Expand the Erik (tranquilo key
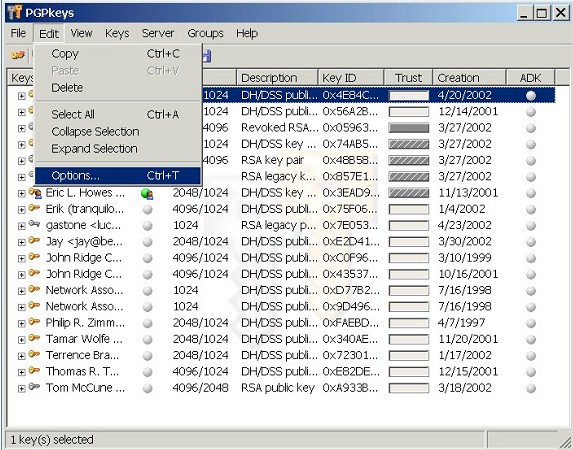The image size is (573, 450). [x=22, y=210]
